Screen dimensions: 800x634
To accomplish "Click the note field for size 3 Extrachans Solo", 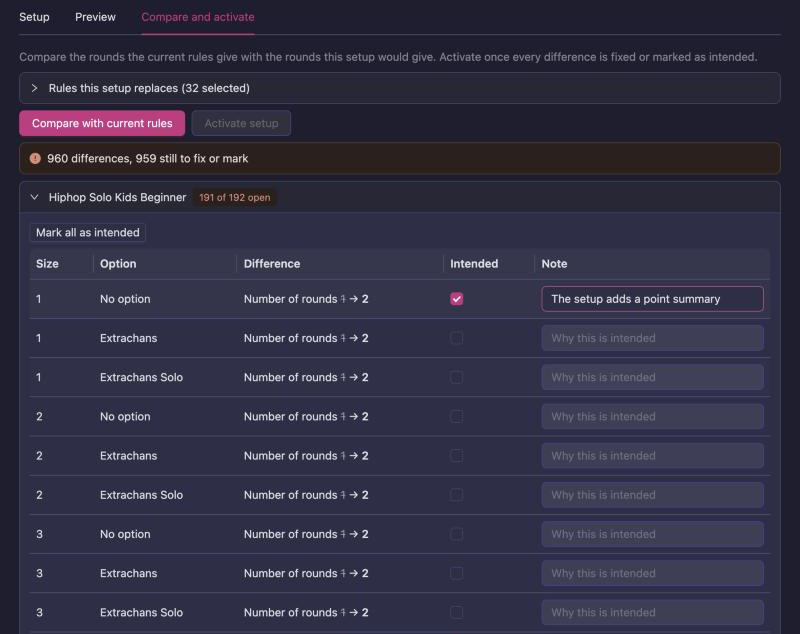I will click(x=653, y=613).
